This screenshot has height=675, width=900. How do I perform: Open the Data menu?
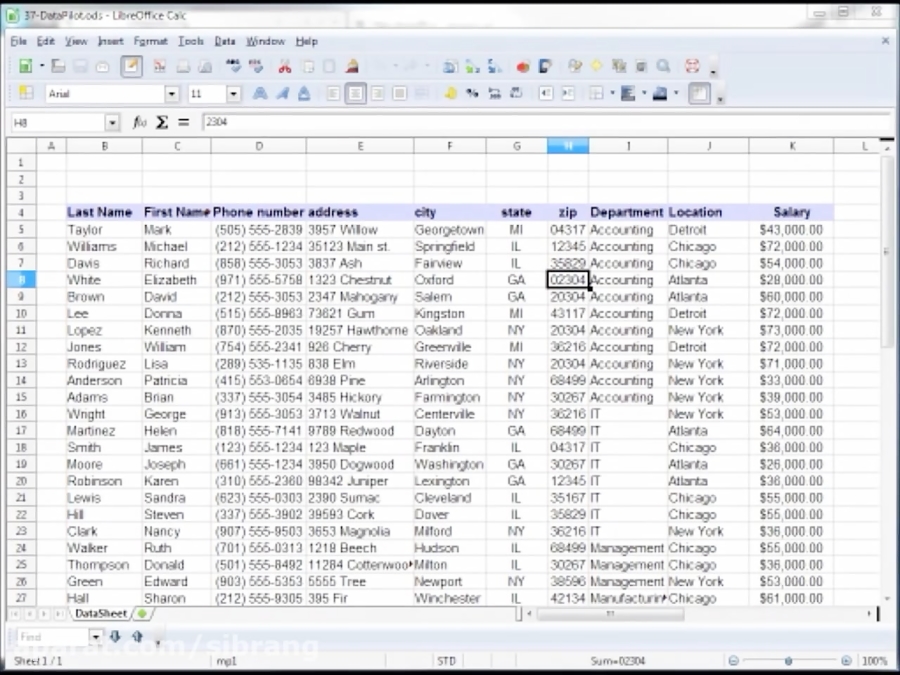[224, 42]
